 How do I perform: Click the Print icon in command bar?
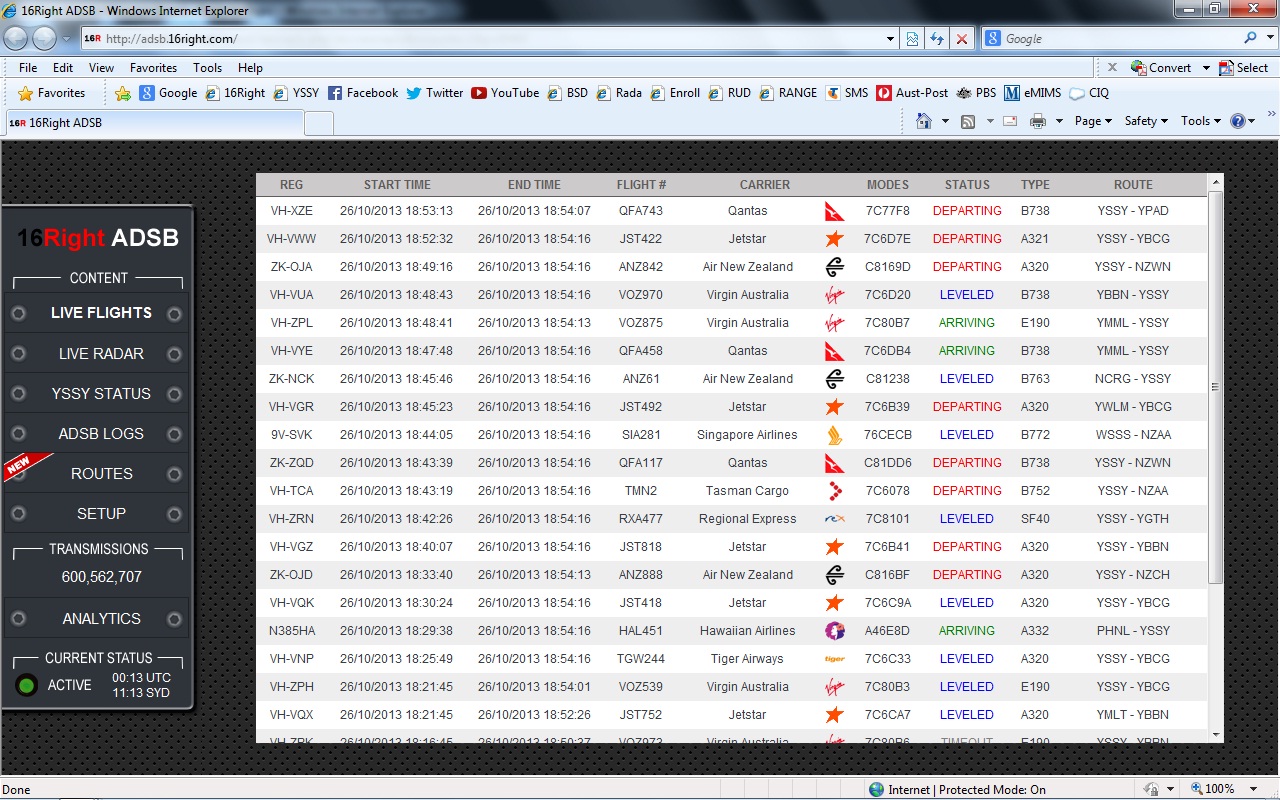point(1038,121)
